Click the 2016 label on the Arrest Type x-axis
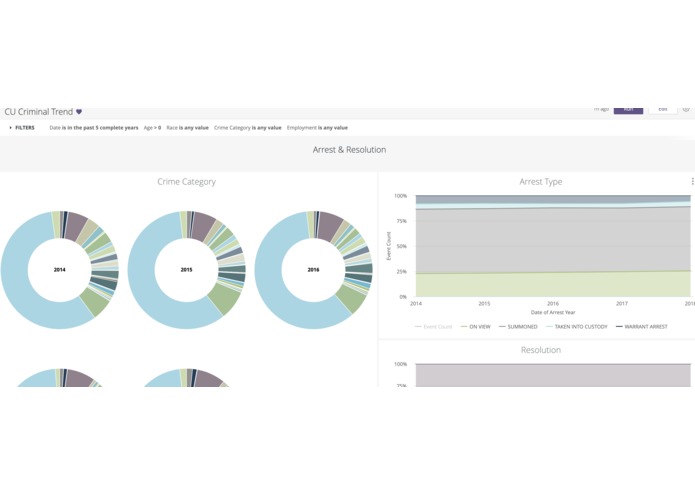Screen dimensions: 695x494 point(553,303)
